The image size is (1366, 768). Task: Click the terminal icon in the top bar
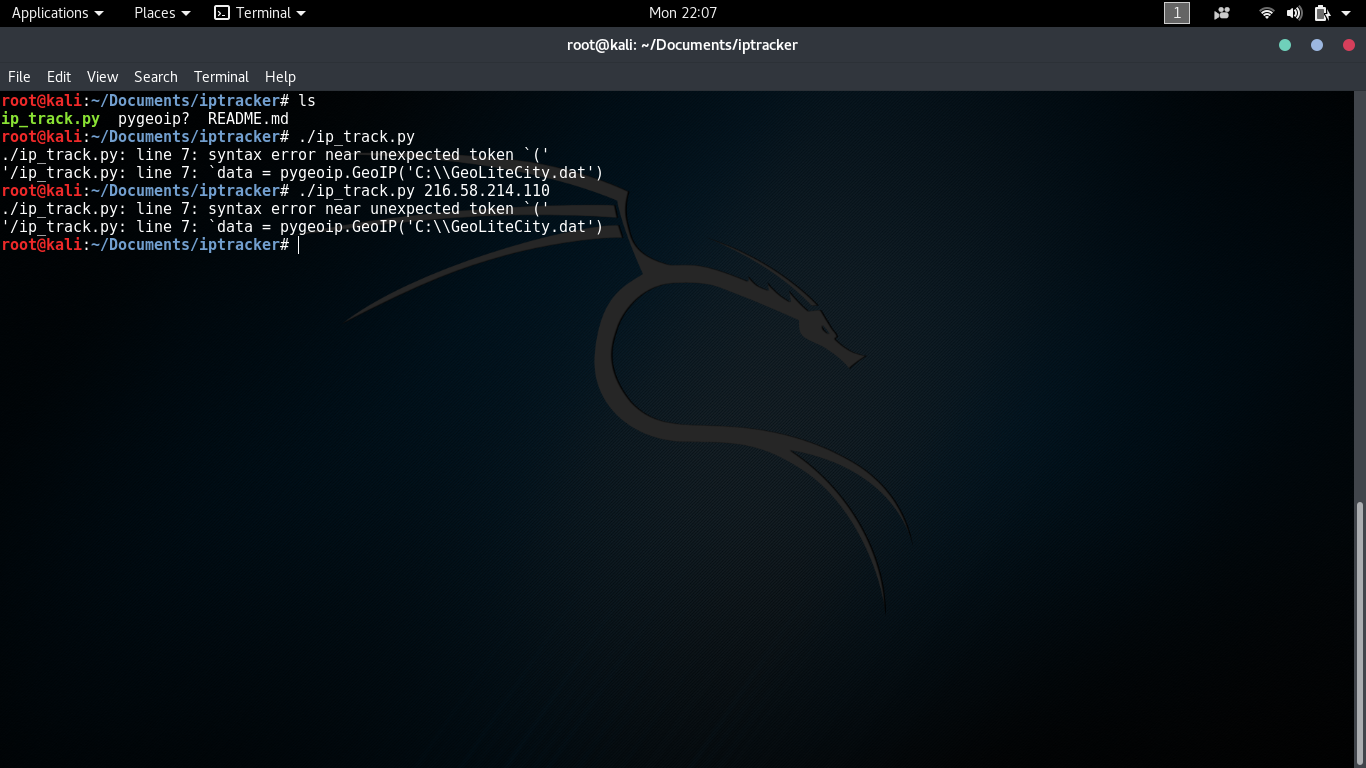coord(222,13)
